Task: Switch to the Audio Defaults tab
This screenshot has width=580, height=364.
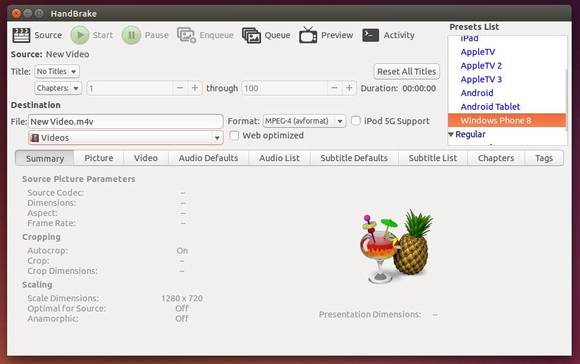Action: pyautogui.click(x=208, y=158)
